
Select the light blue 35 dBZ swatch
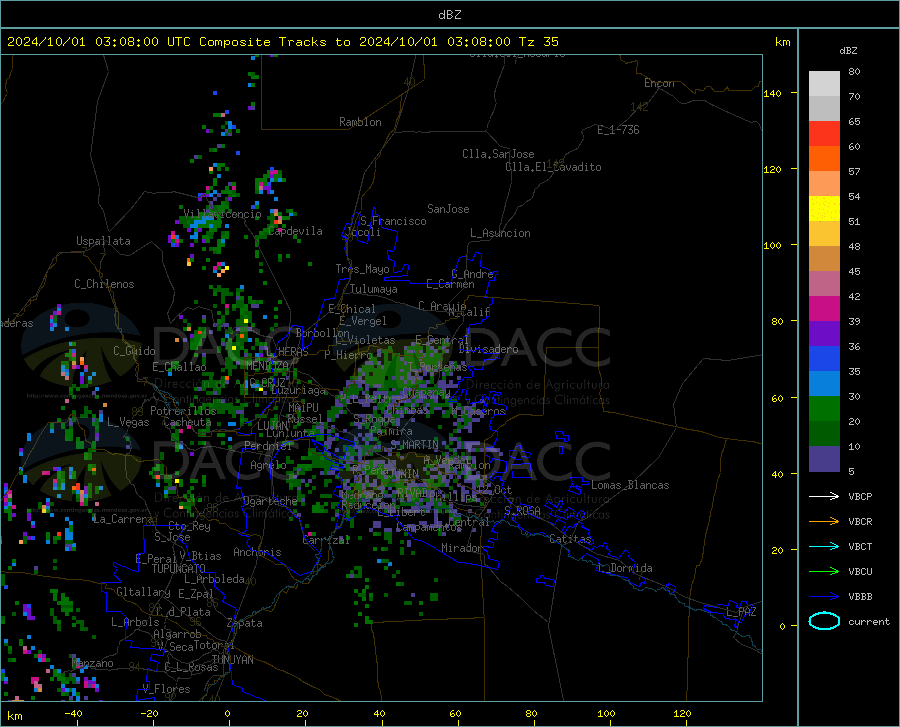click(x=824, y=384)
